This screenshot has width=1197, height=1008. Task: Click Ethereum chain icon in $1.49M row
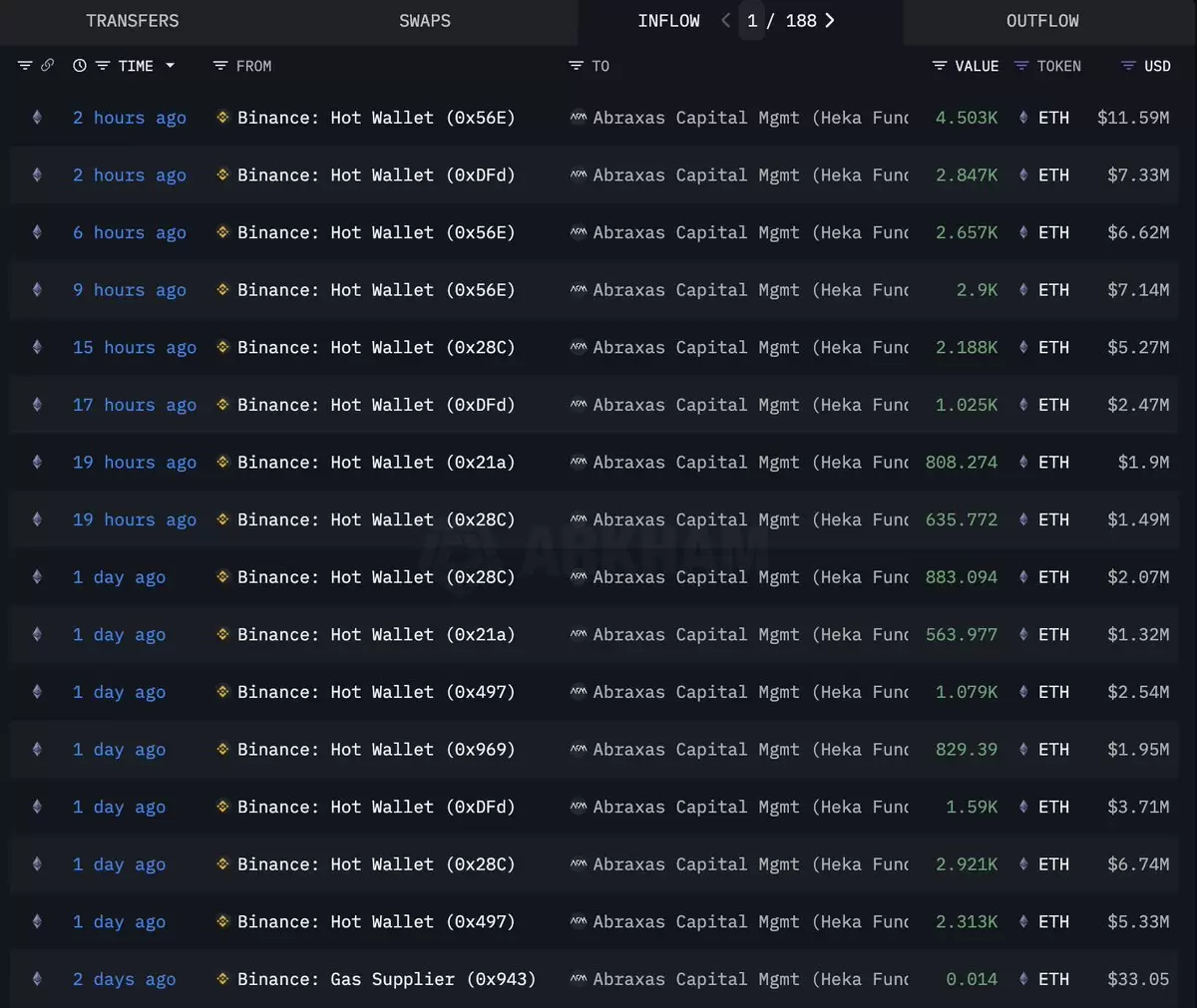pyautogui.click(x=37, y=519)
